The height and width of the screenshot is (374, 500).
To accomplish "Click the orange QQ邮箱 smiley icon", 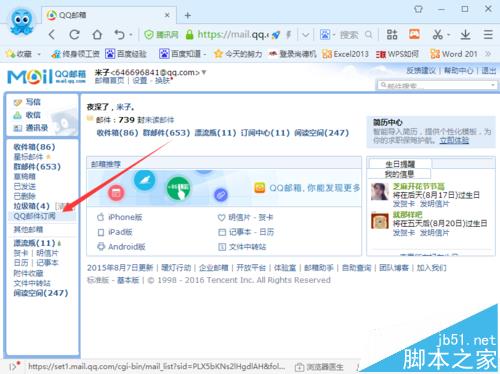I will [x=260, y=188].
